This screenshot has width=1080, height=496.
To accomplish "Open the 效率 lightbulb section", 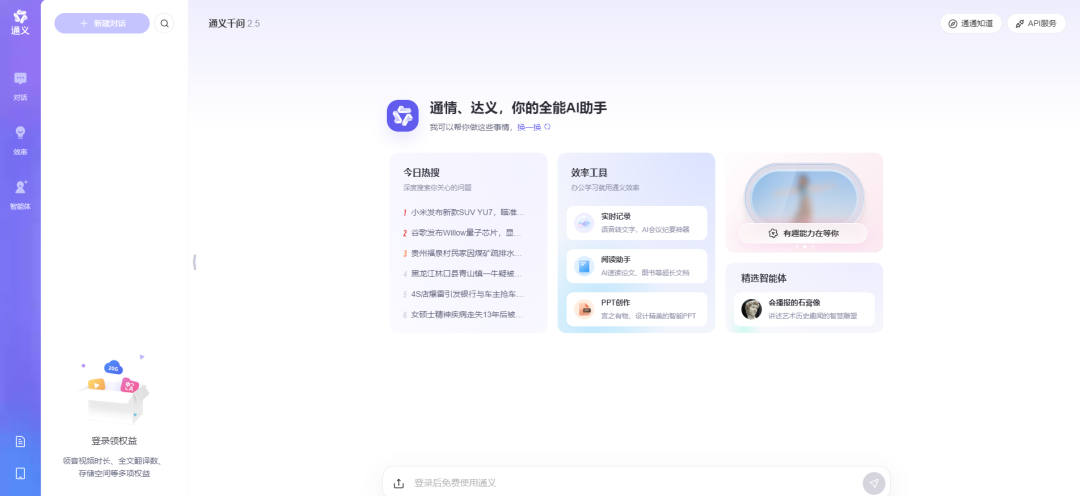I will coord(20,141).
